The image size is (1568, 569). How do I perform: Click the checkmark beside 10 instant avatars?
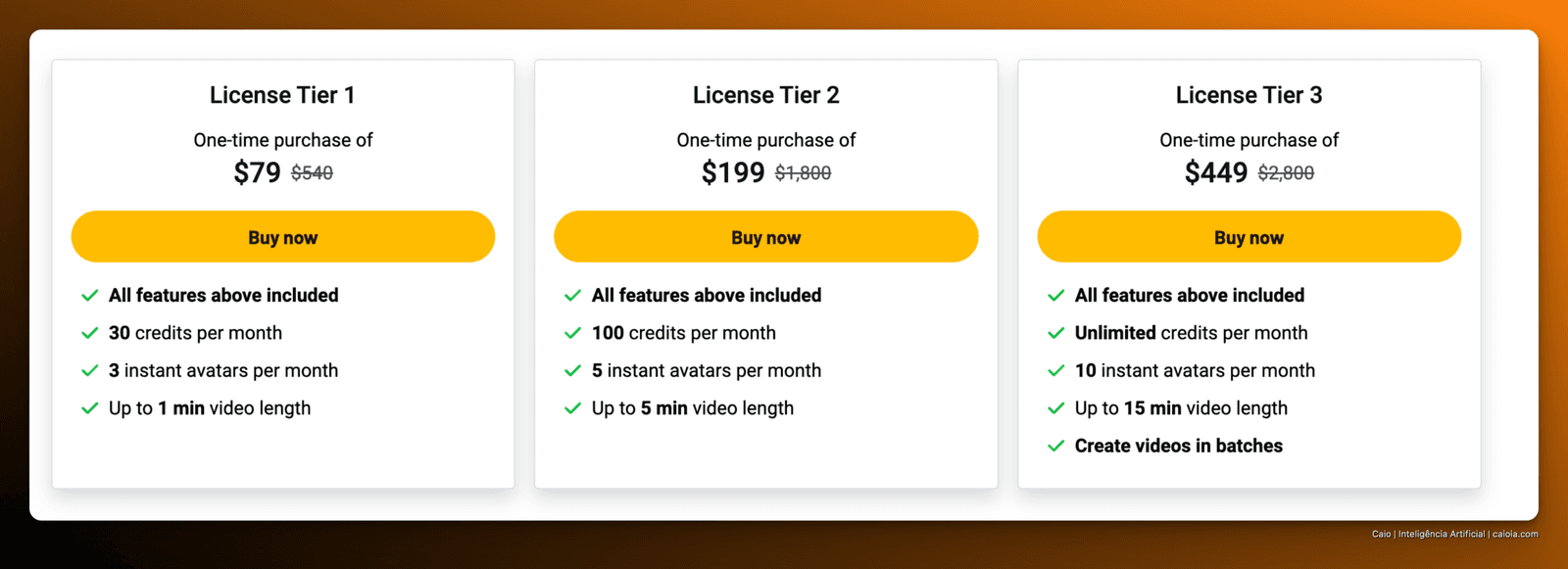tap(1056, 370)
